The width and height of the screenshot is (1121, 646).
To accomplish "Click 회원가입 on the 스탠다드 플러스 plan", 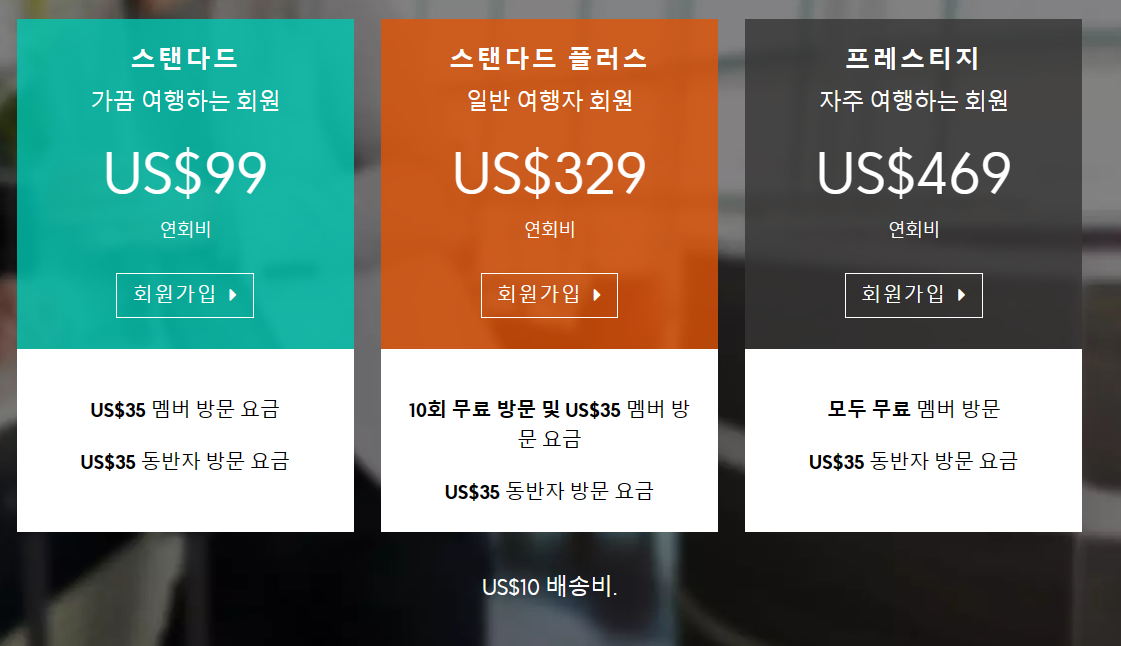I will 548,295.
